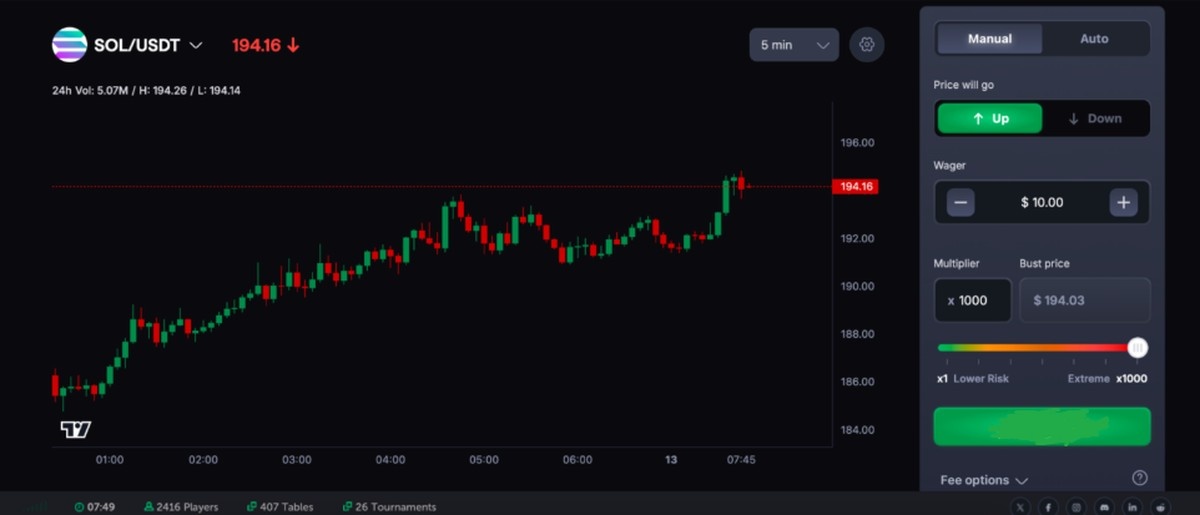
Task: Click the 01:00 time axis label
Action: point(109,460)
